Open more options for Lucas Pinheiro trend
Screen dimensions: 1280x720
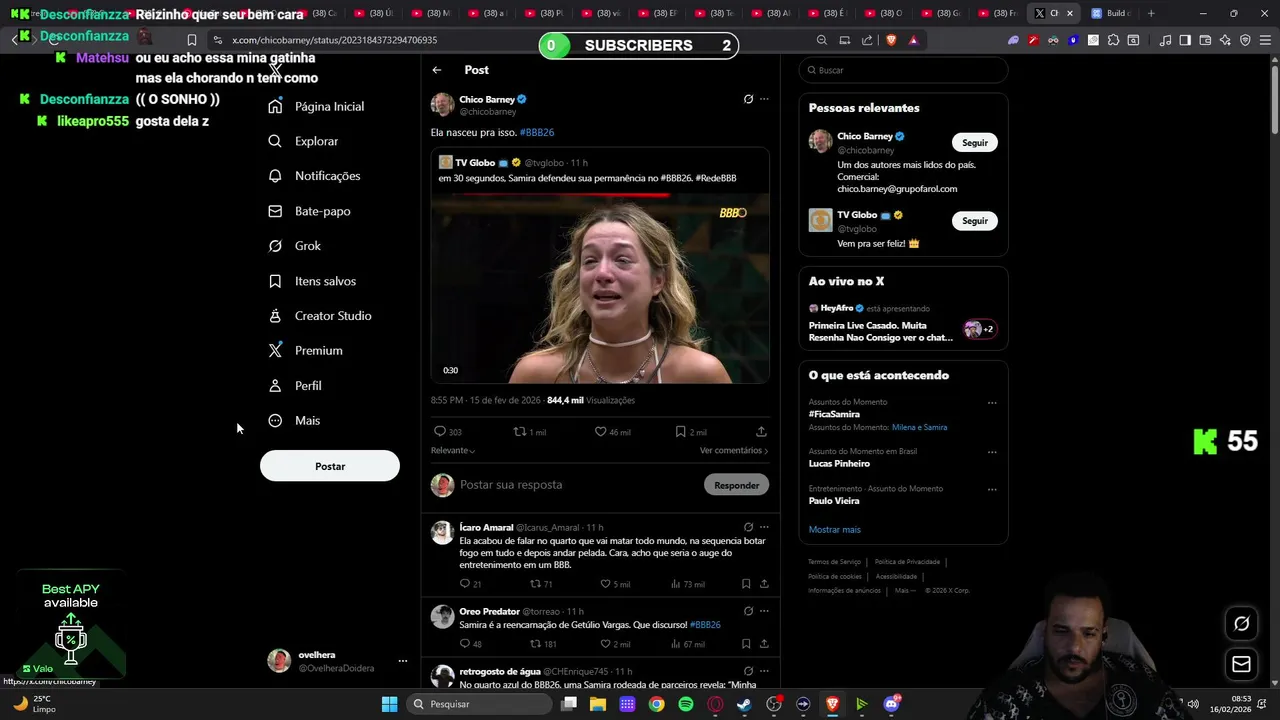point(992,452)
